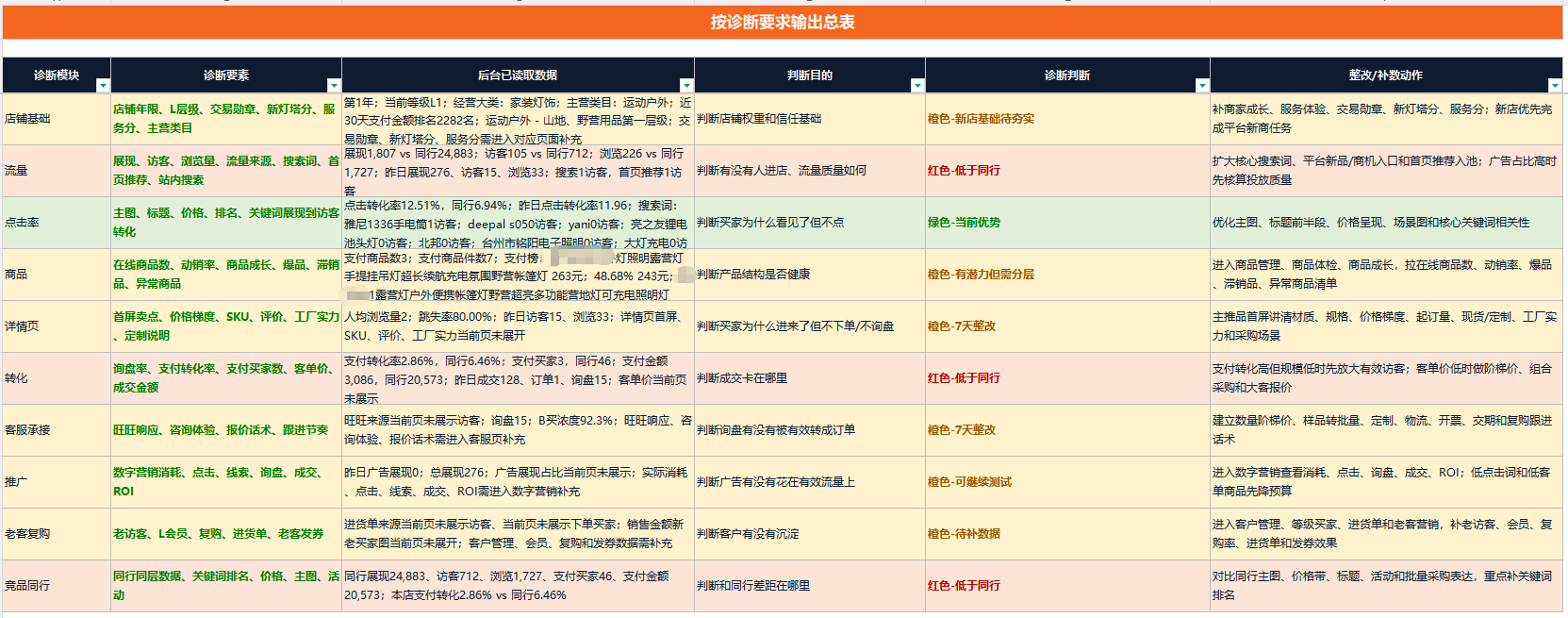Open the filter dropdown for 诊断模块 column
This screenshot has width=1568, height=618.
(x=103, y=86)
